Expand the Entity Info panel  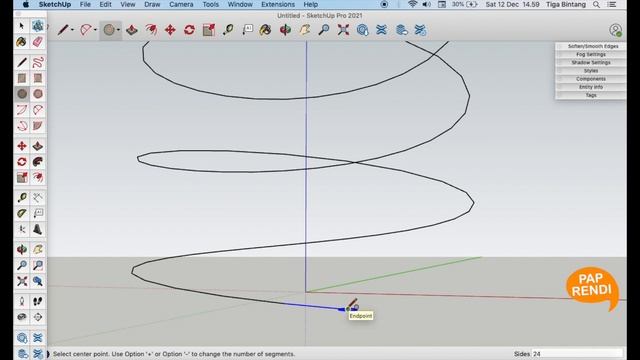coord(591,87)
